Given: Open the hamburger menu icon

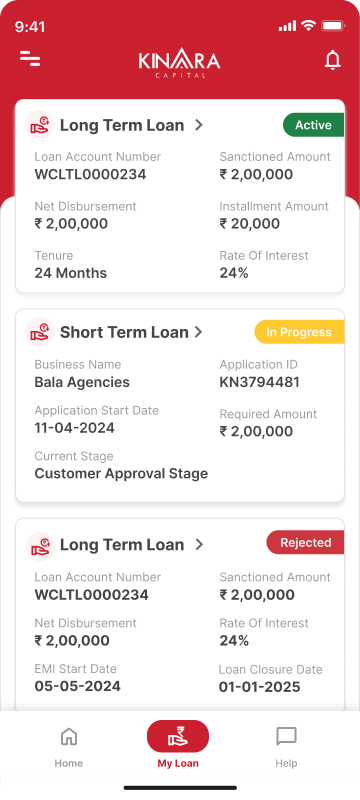Looking at the screenshot, I should tap(30, 59).
